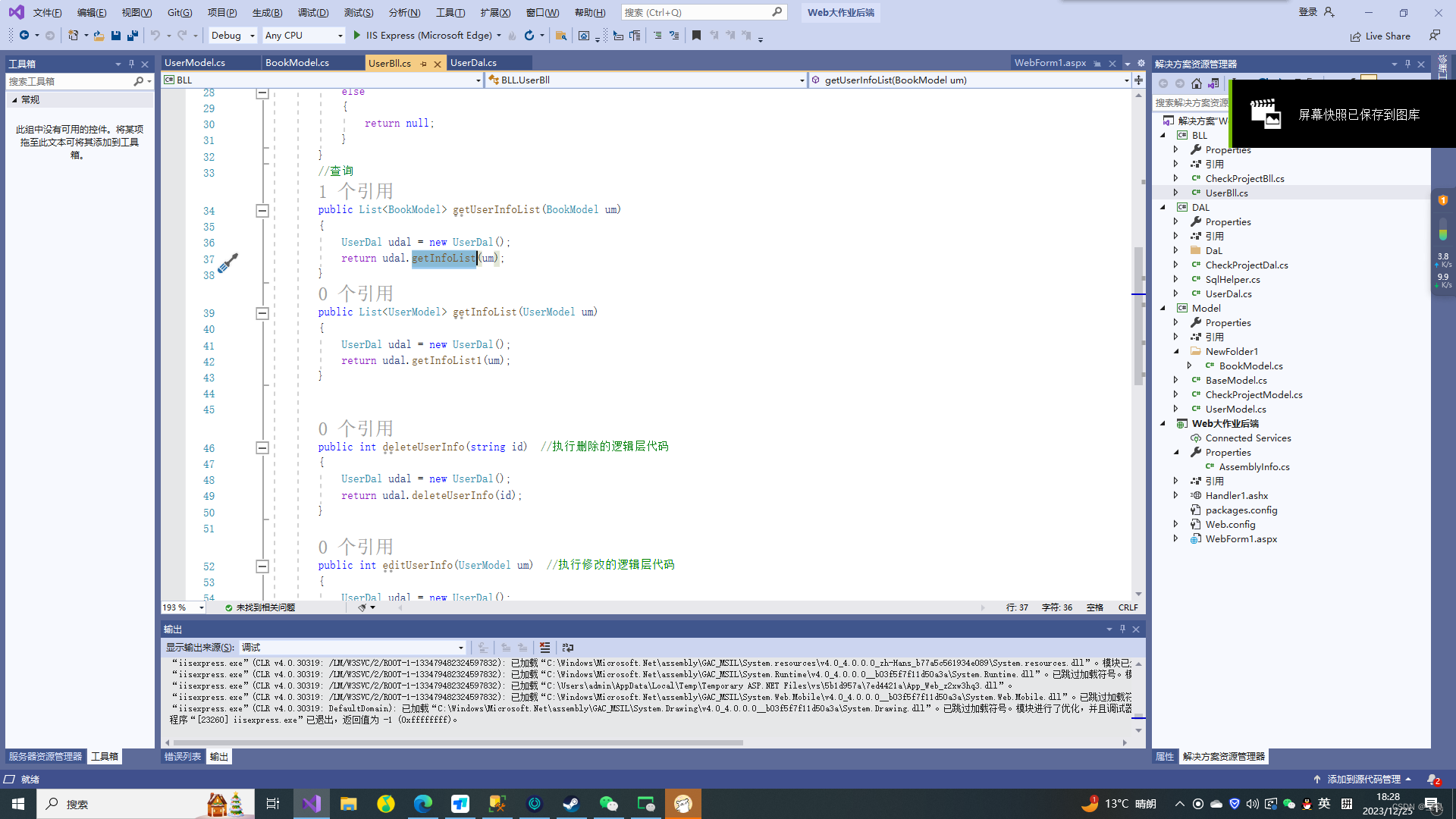Collapse the getUserInfoList method at line 34
The image size is (1456, 819).
tap(262, 211)
